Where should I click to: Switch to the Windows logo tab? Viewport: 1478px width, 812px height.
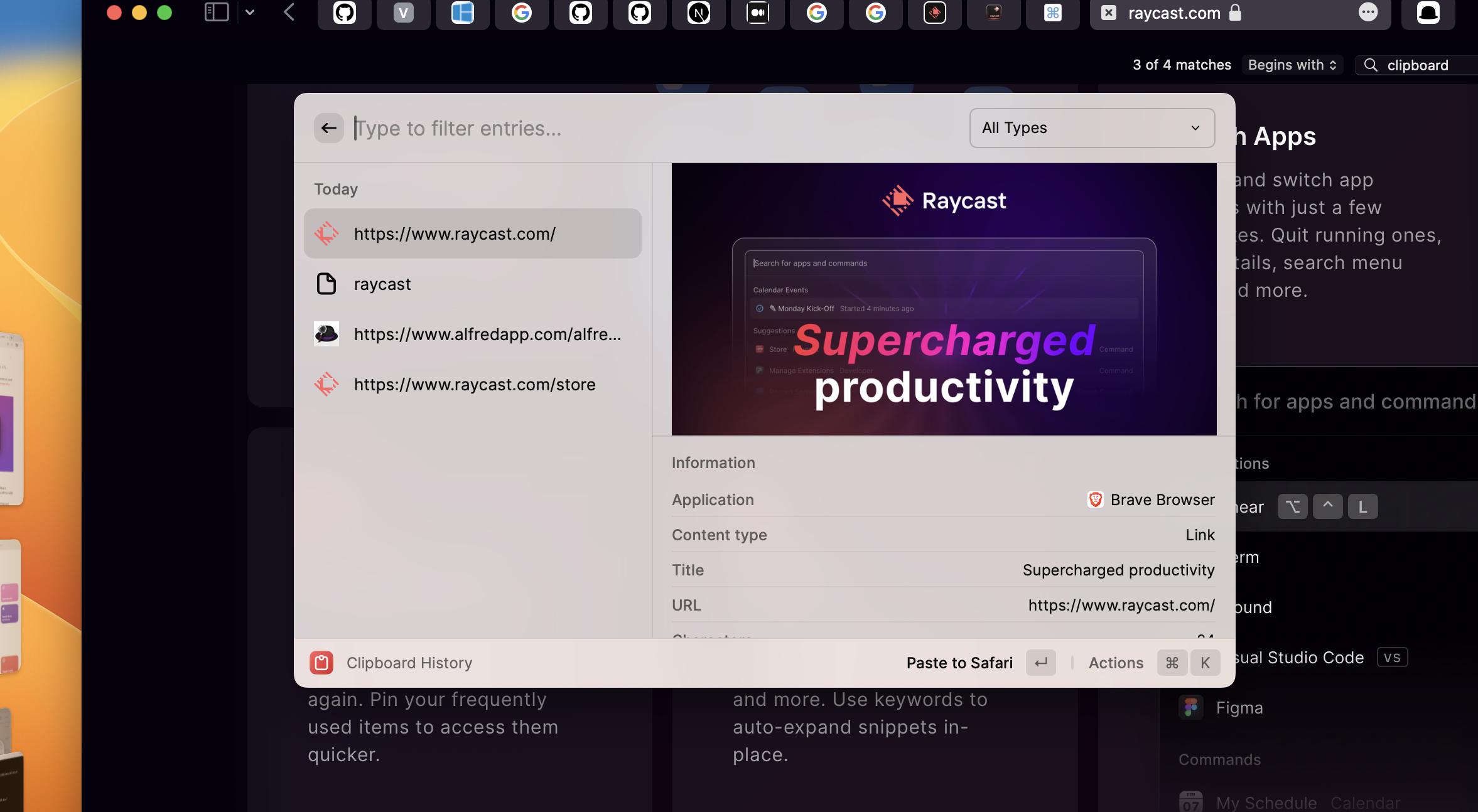click(462, 13)
